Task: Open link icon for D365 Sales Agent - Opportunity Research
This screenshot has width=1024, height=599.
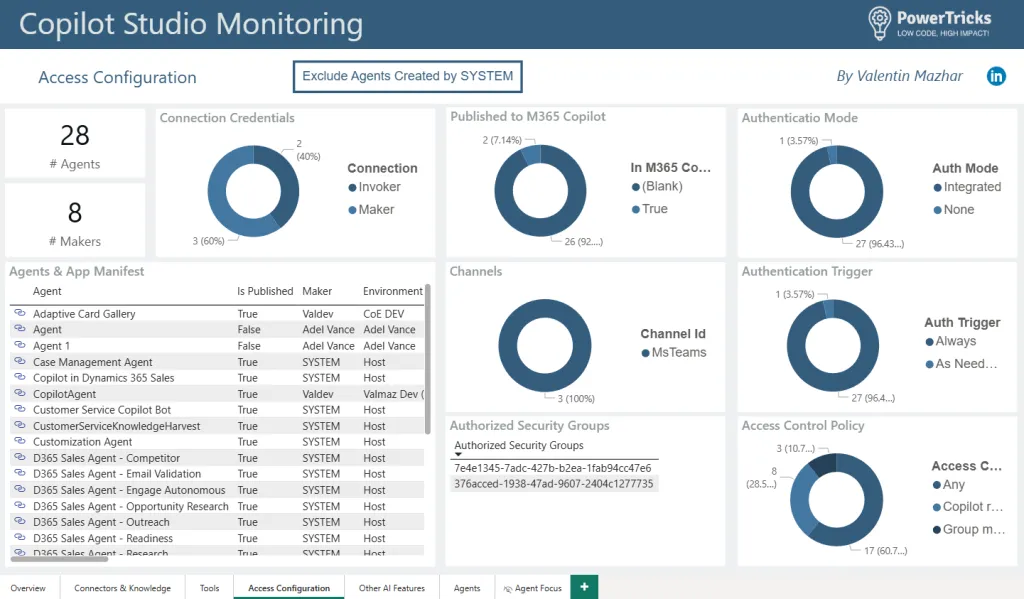Action: click(20, 506)
